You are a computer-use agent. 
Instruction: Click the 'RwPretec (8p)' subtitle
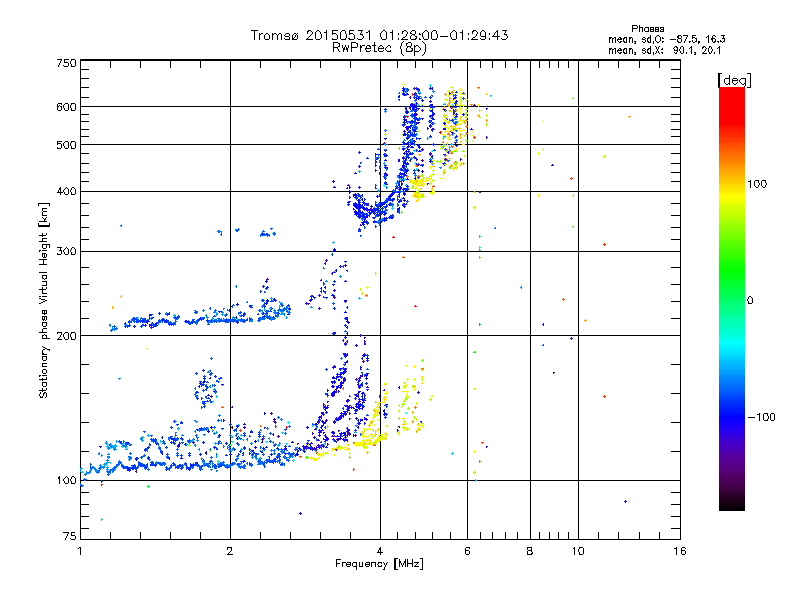click(x=379, y=48)
